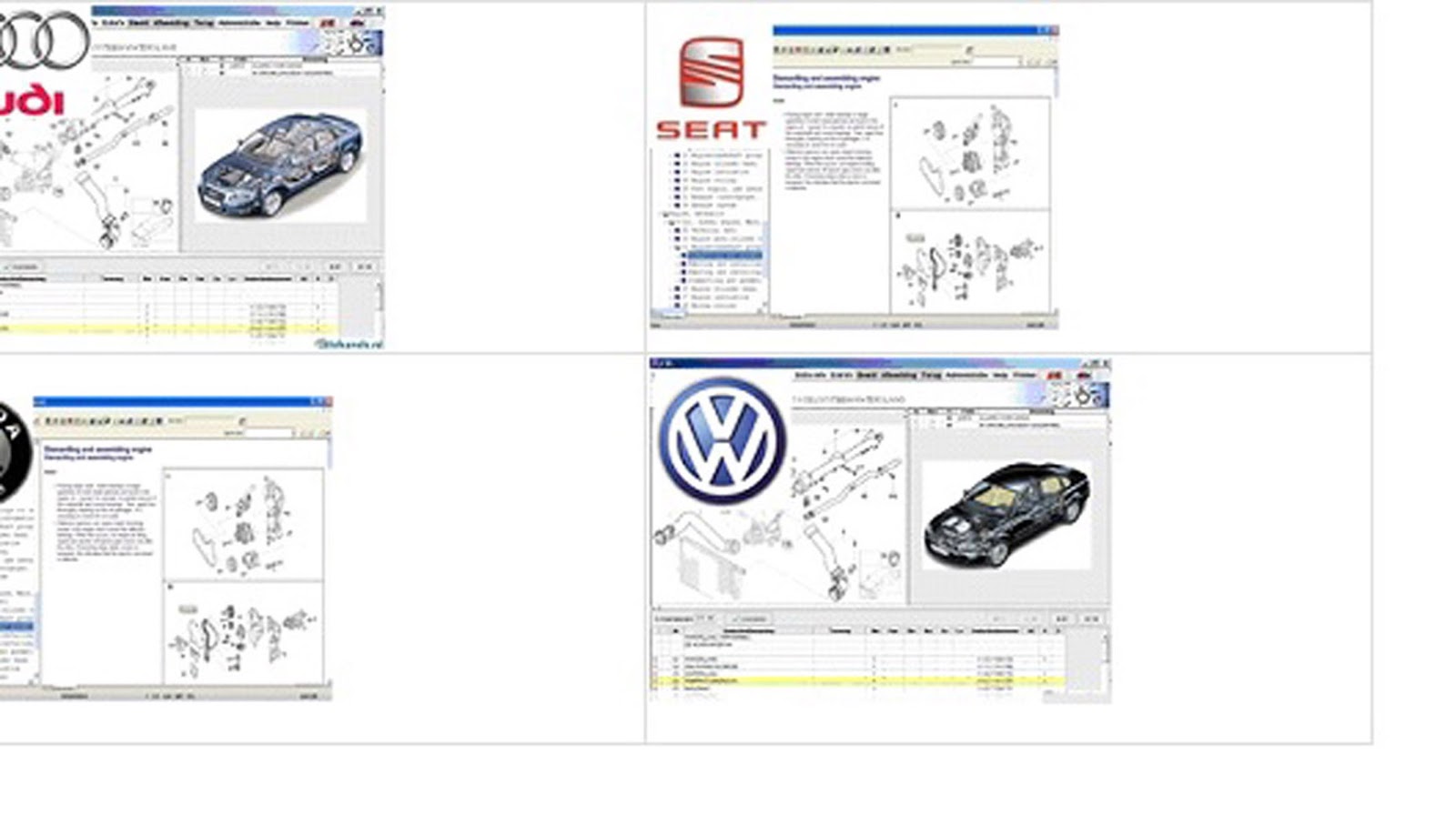
Task: Open the Skoda workshop manual thumbnail
Action: (166, 548)
